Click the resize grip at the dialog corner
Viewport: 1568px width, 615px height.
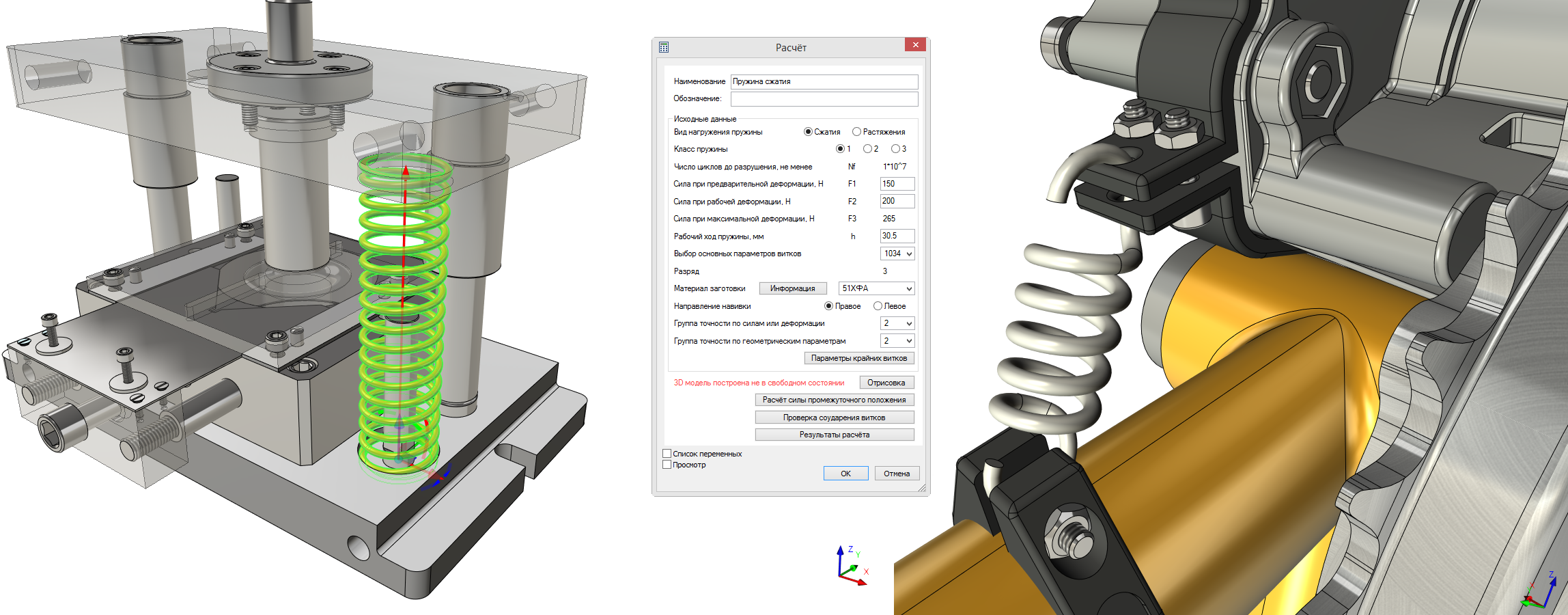(922, 488)
